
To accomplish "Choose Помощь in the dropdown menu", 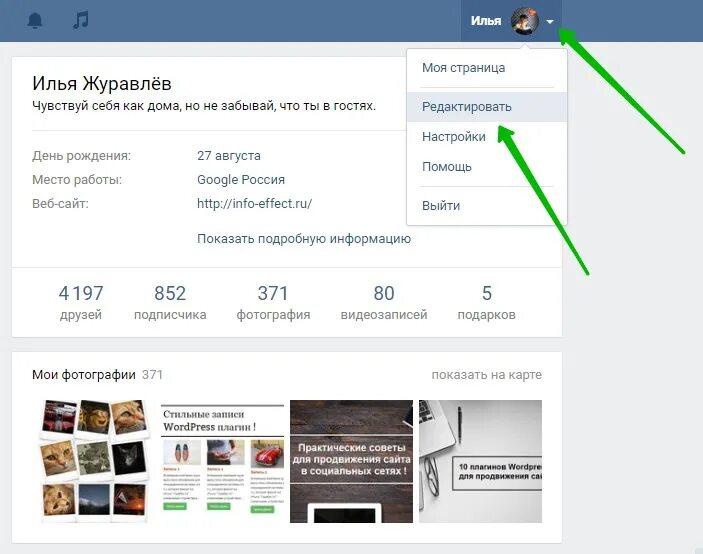I will click(447, 166).
